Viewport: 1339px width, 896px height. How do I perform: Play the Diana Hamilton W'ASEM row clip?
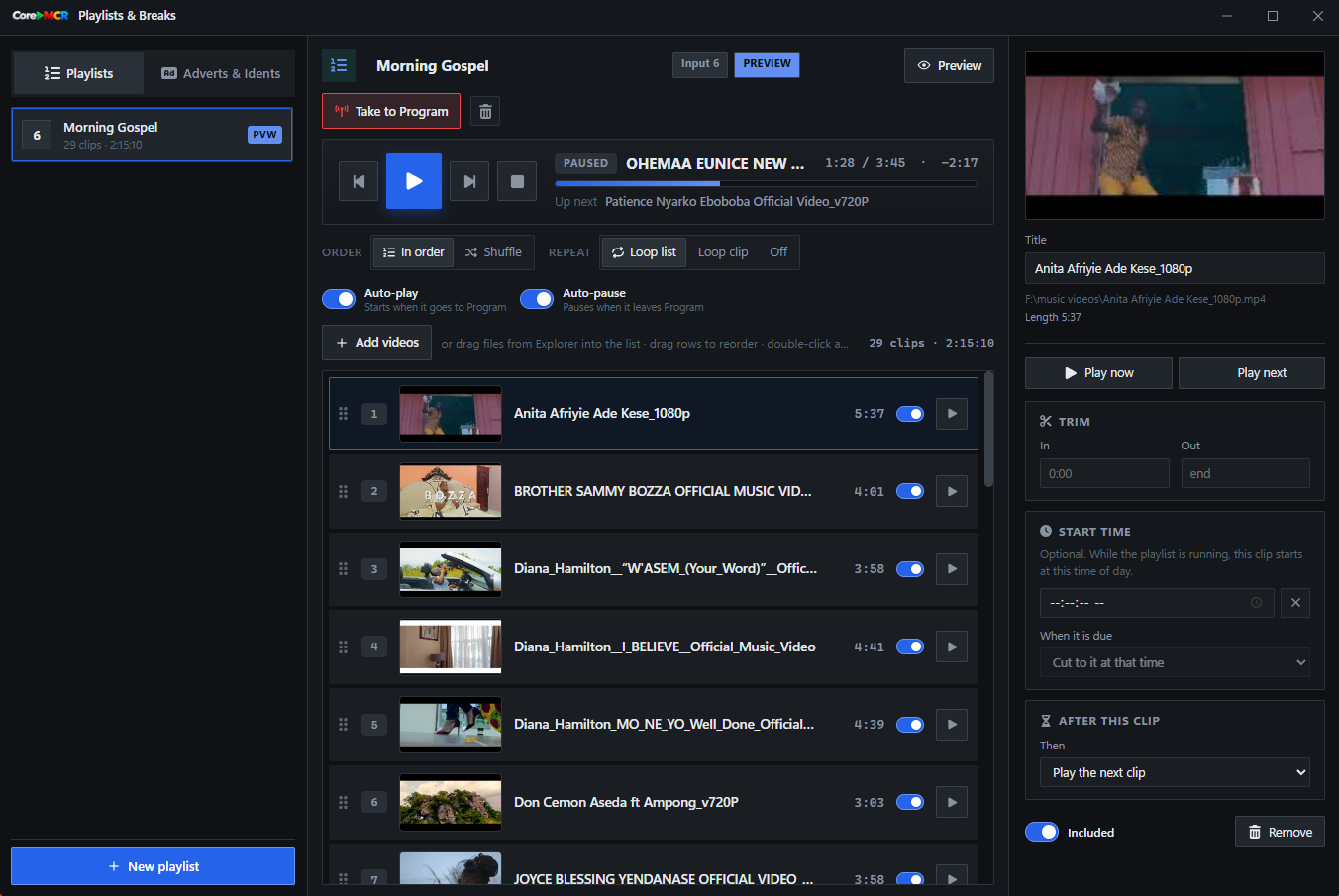(x=952, y=569)
